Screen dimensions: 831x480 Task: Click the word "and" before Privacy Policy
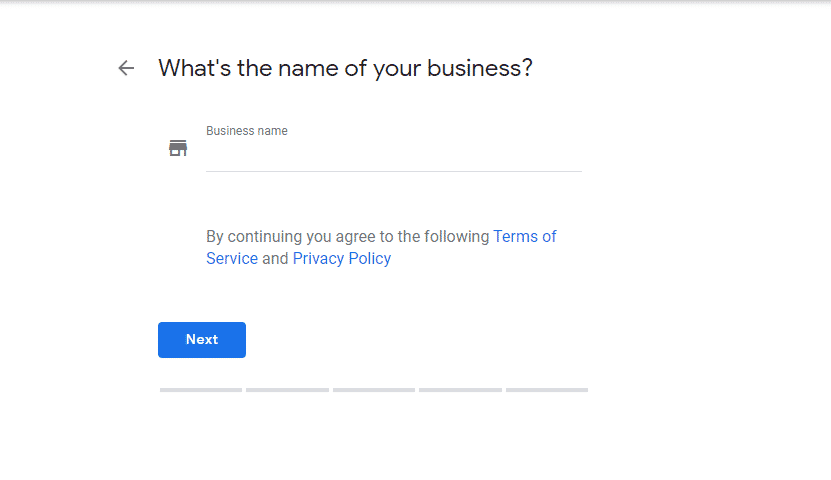click(275, 259)
